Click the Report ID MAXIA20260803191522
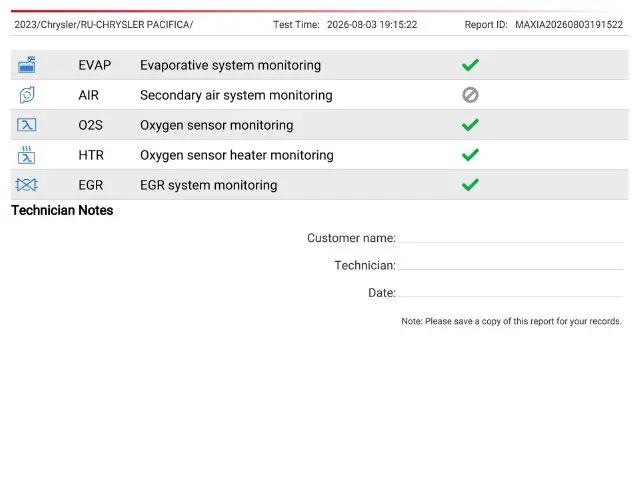This screenshot has height=480, width=640. pyautogui.click(x=569, y=24)
